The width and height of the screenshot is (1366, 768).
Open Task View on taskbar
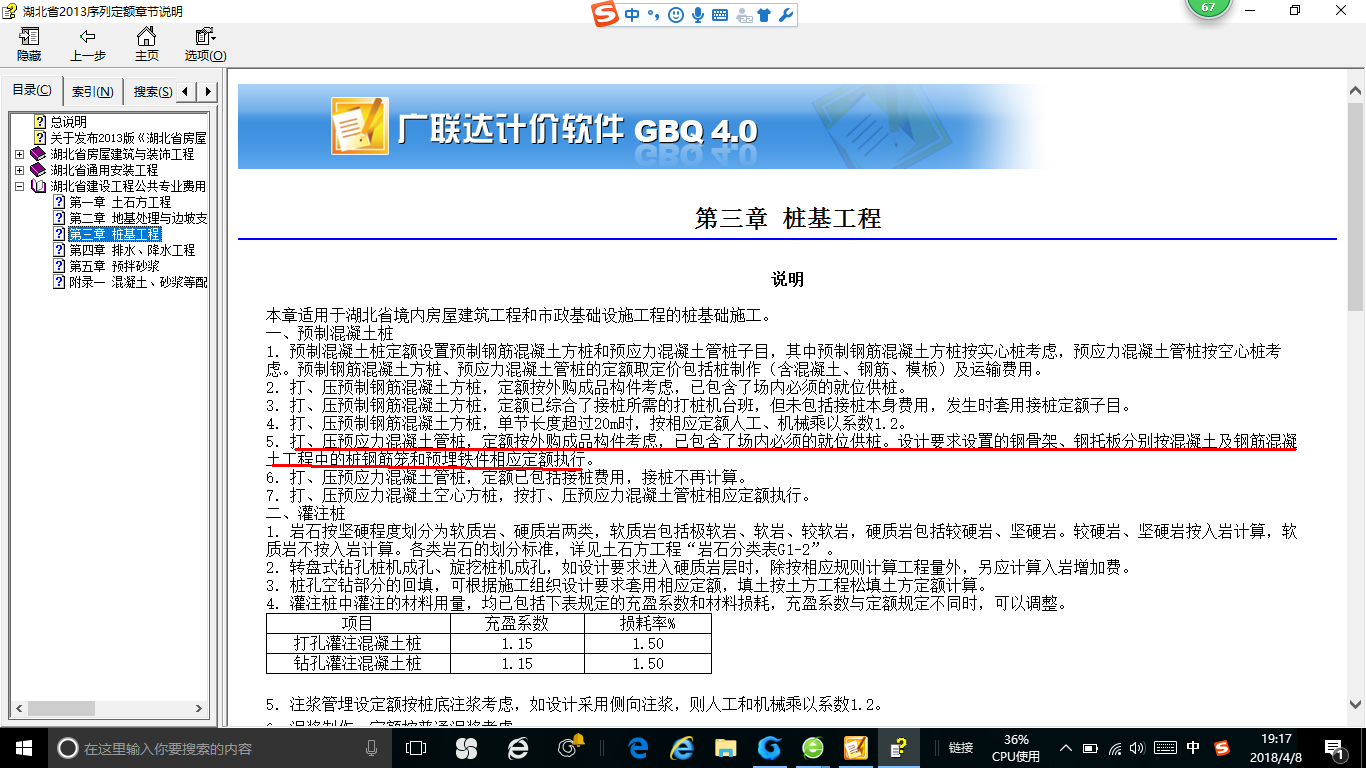tap(415, 747)
